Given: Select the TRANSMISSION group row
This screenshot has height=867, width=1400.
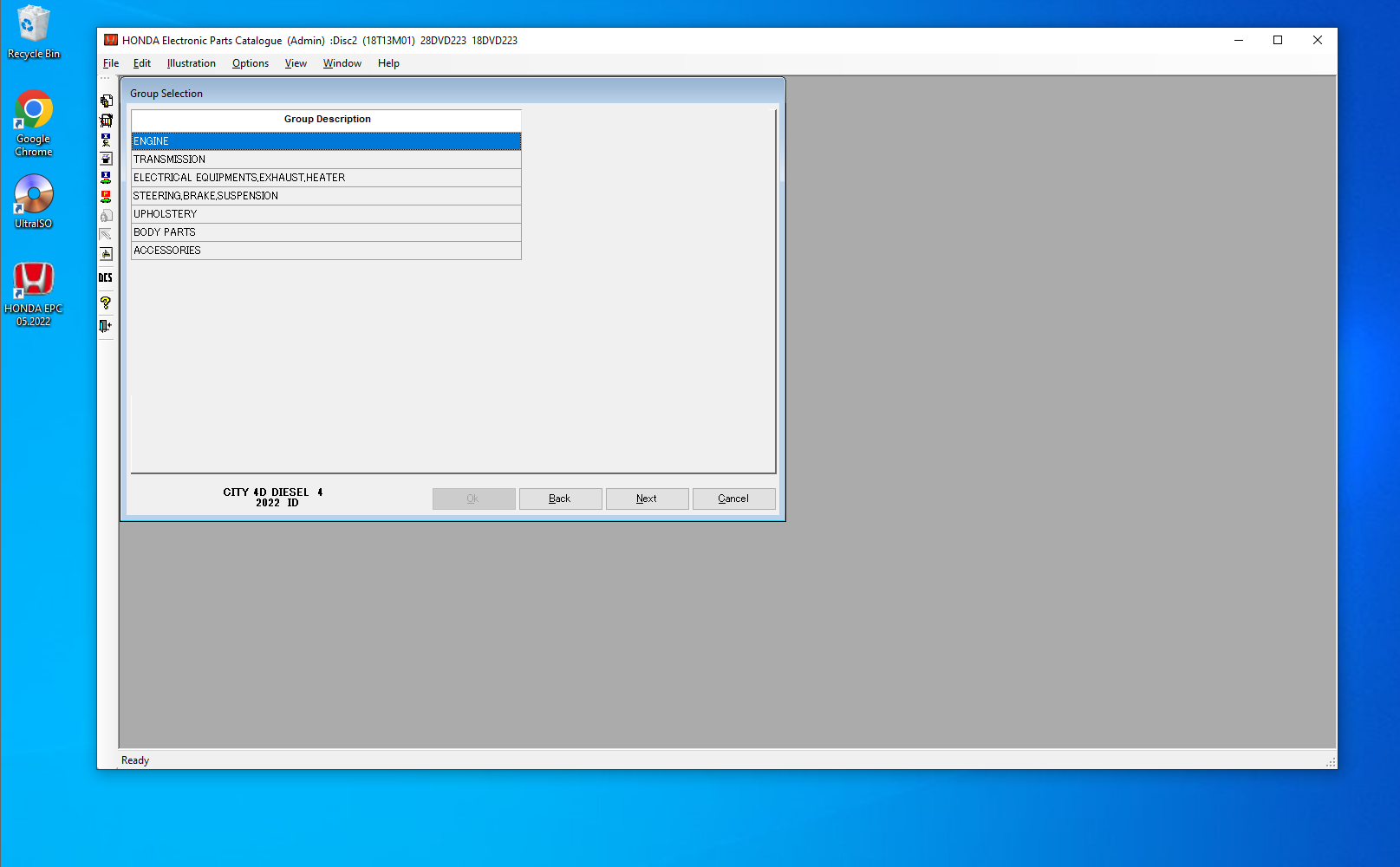Looking at the screenshot, I should pos(326,160).
